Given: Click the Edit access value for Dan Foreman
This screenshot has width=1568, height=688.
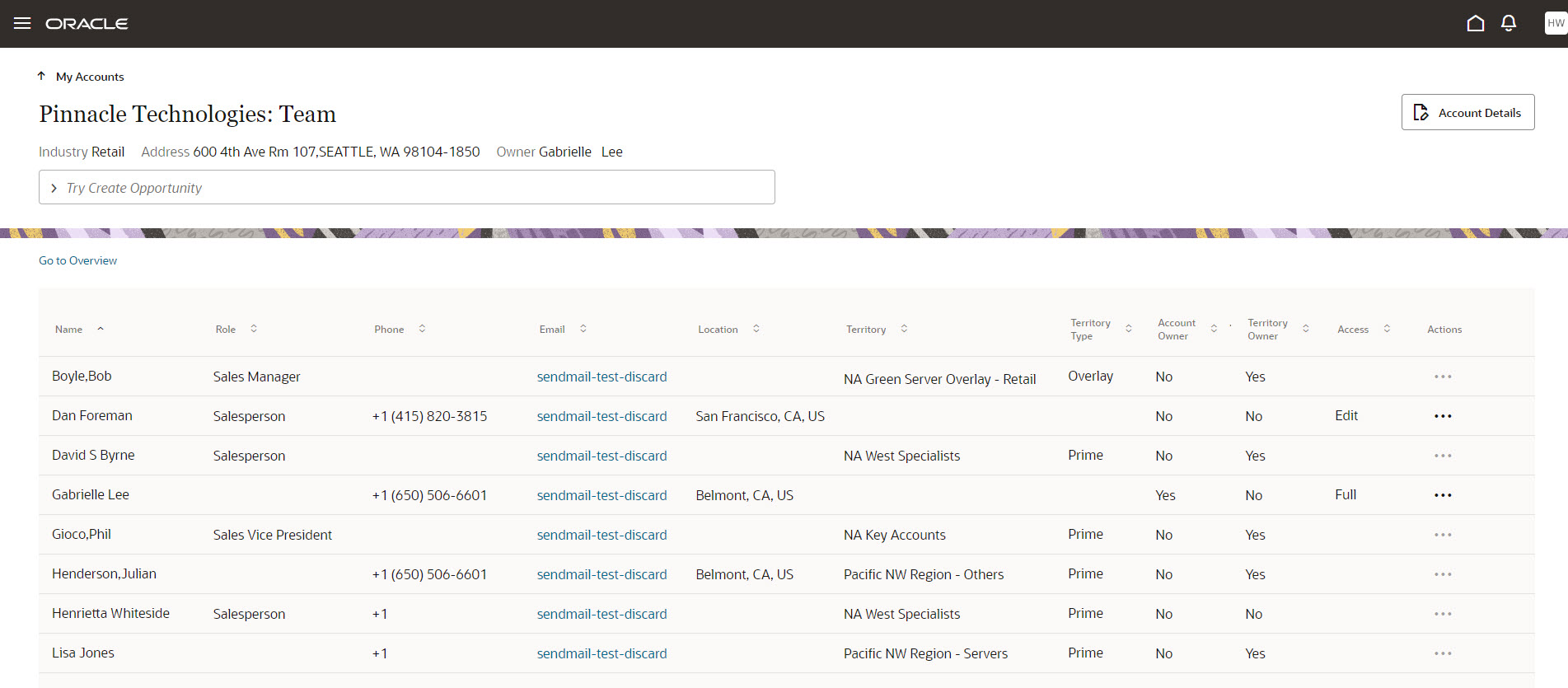Looking at the screenshot, I should 1346,415.
